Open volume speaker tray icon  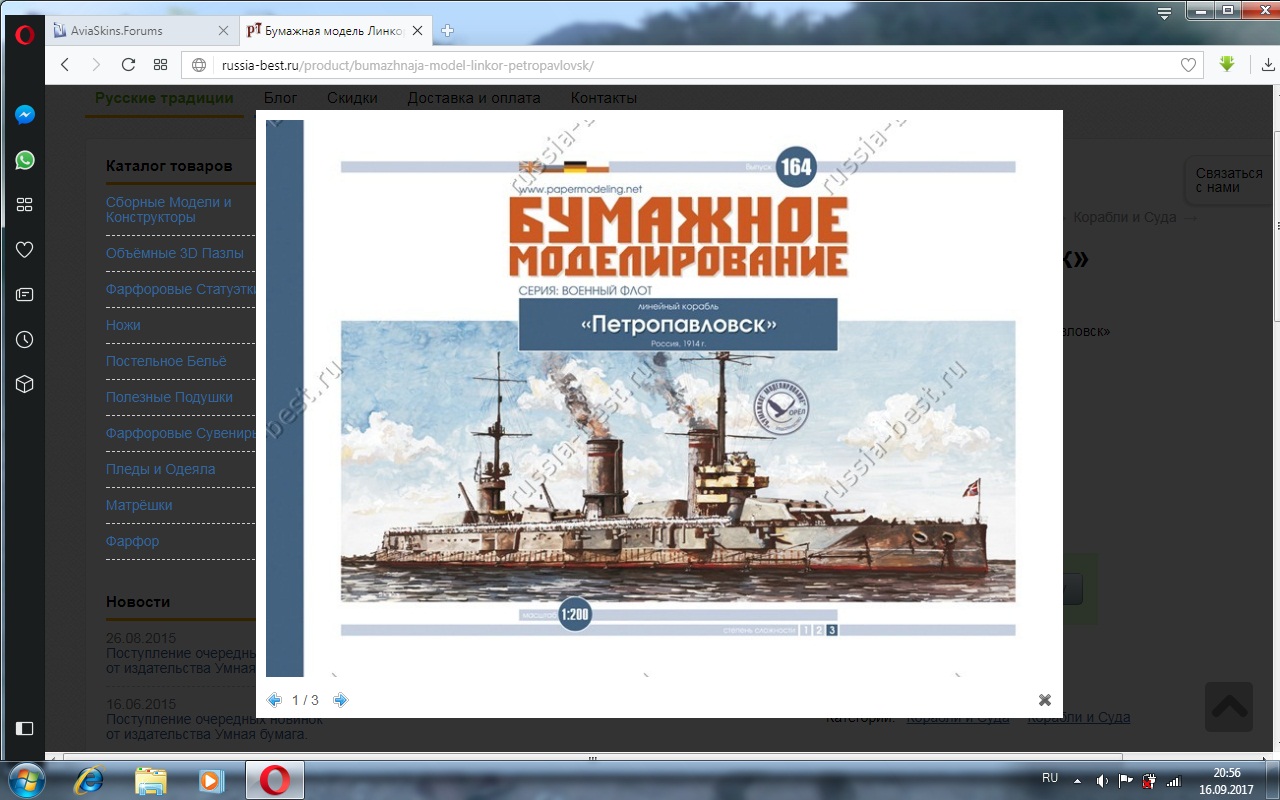[x=1102, y=781]
